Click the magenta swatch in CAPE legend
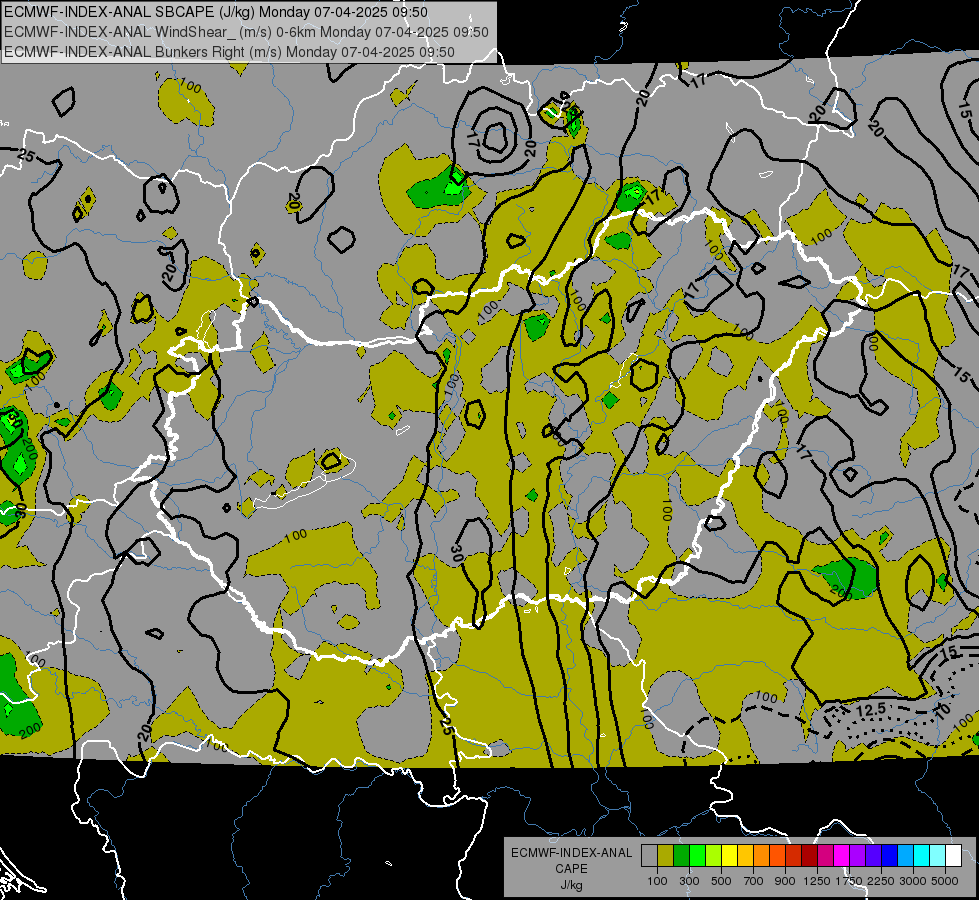Image resolution: width=979 pixels, height=900 pixels. [842, 856]
